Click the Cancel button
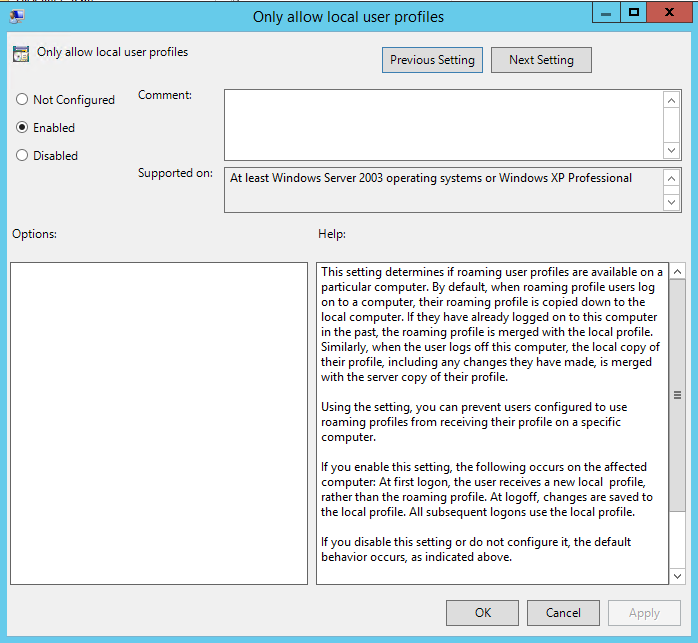Screen dimensions: 698x643 pyautogui.click(x=563, y=613)
